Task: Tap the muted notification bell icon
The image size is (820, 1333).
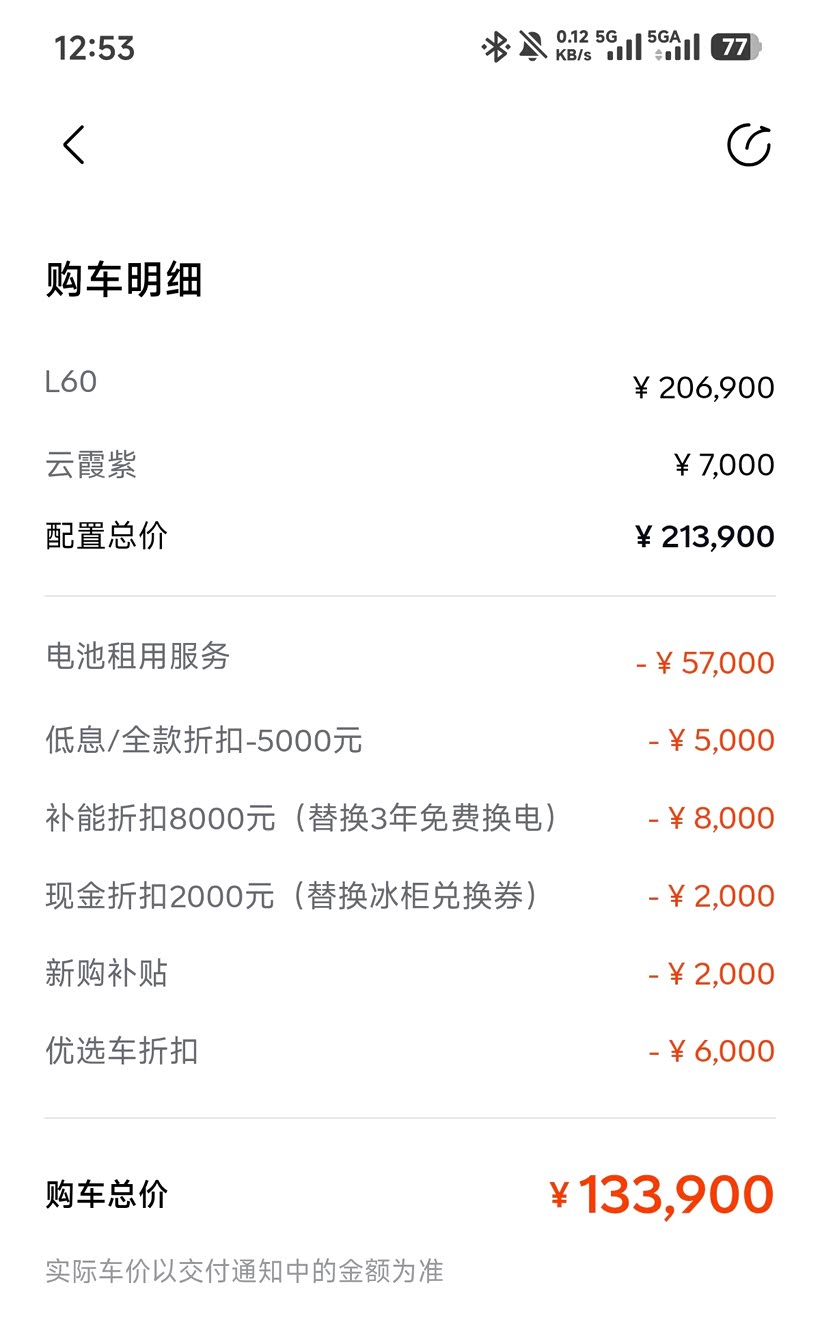Action: [x=532, y=46]
